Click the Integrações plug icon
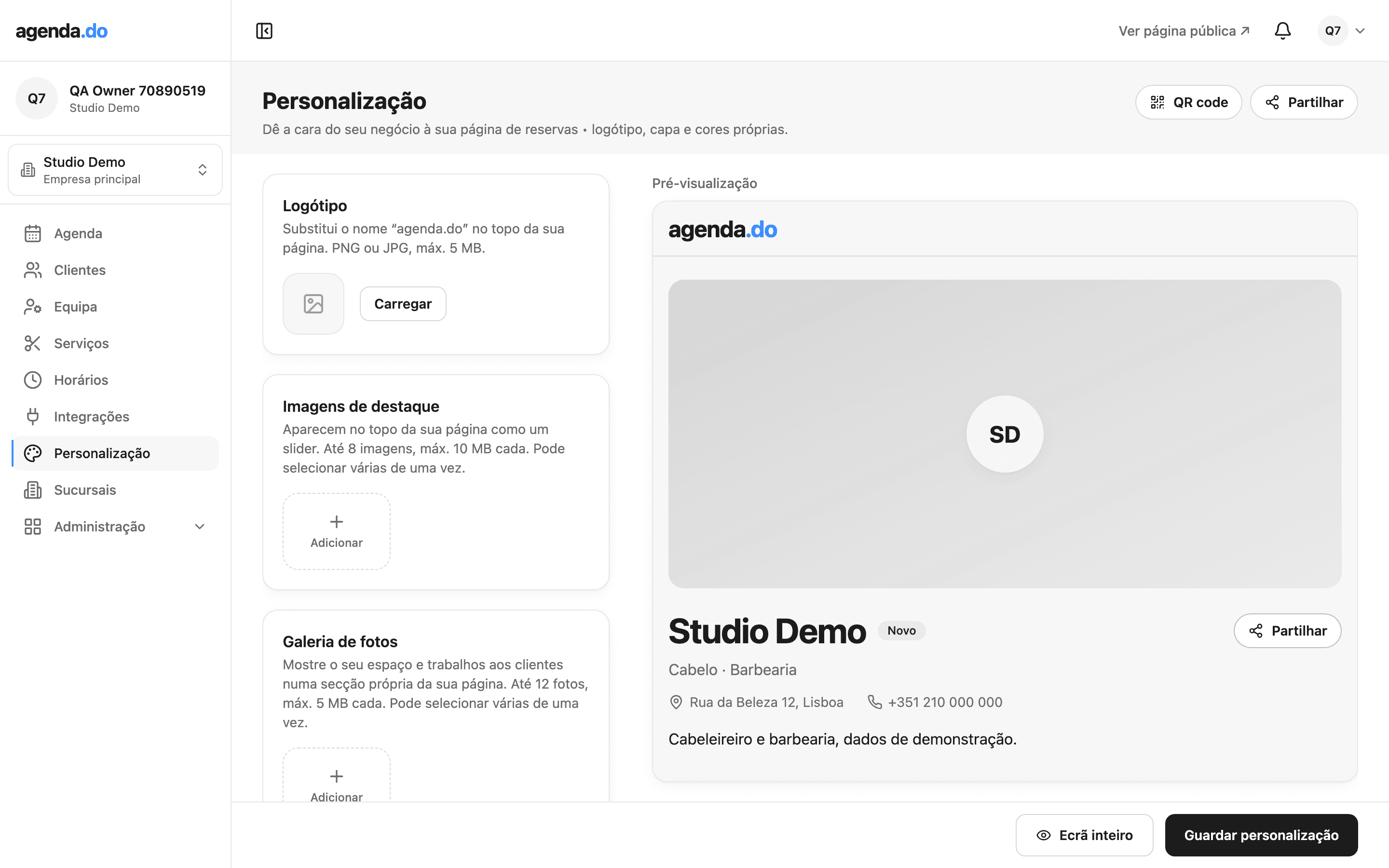 coord(33,417)
